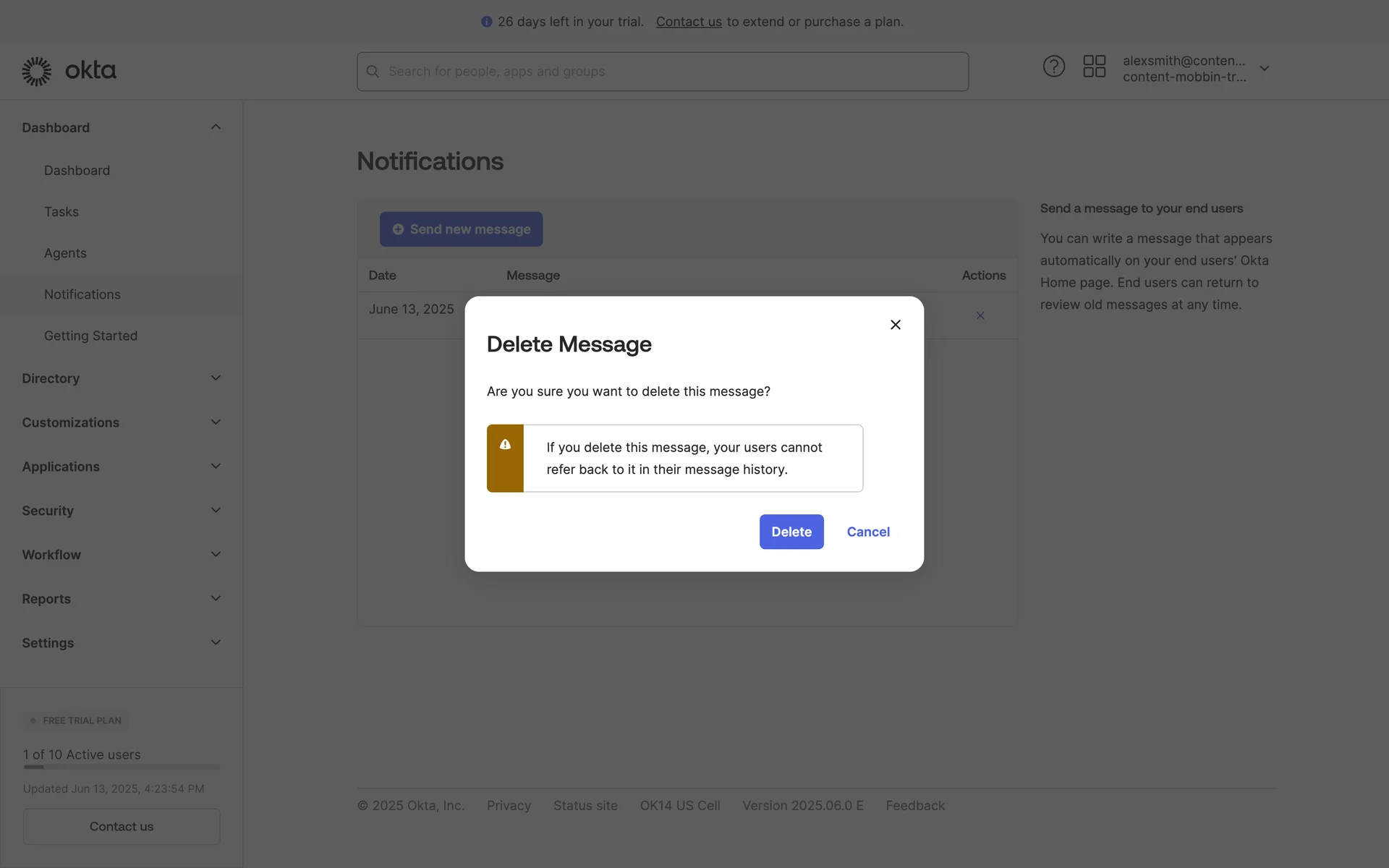Expand the Directory sidebar section

[x=216, y=378]
